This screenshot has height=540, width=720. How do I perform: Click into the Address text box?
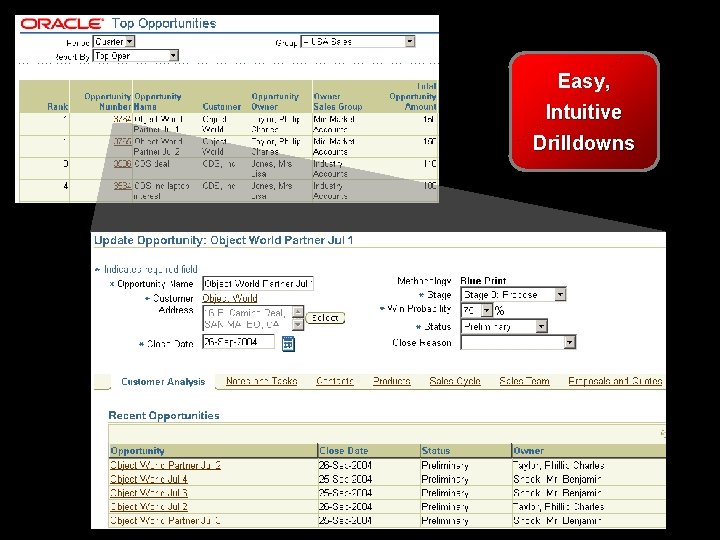[x=247, y=318]
